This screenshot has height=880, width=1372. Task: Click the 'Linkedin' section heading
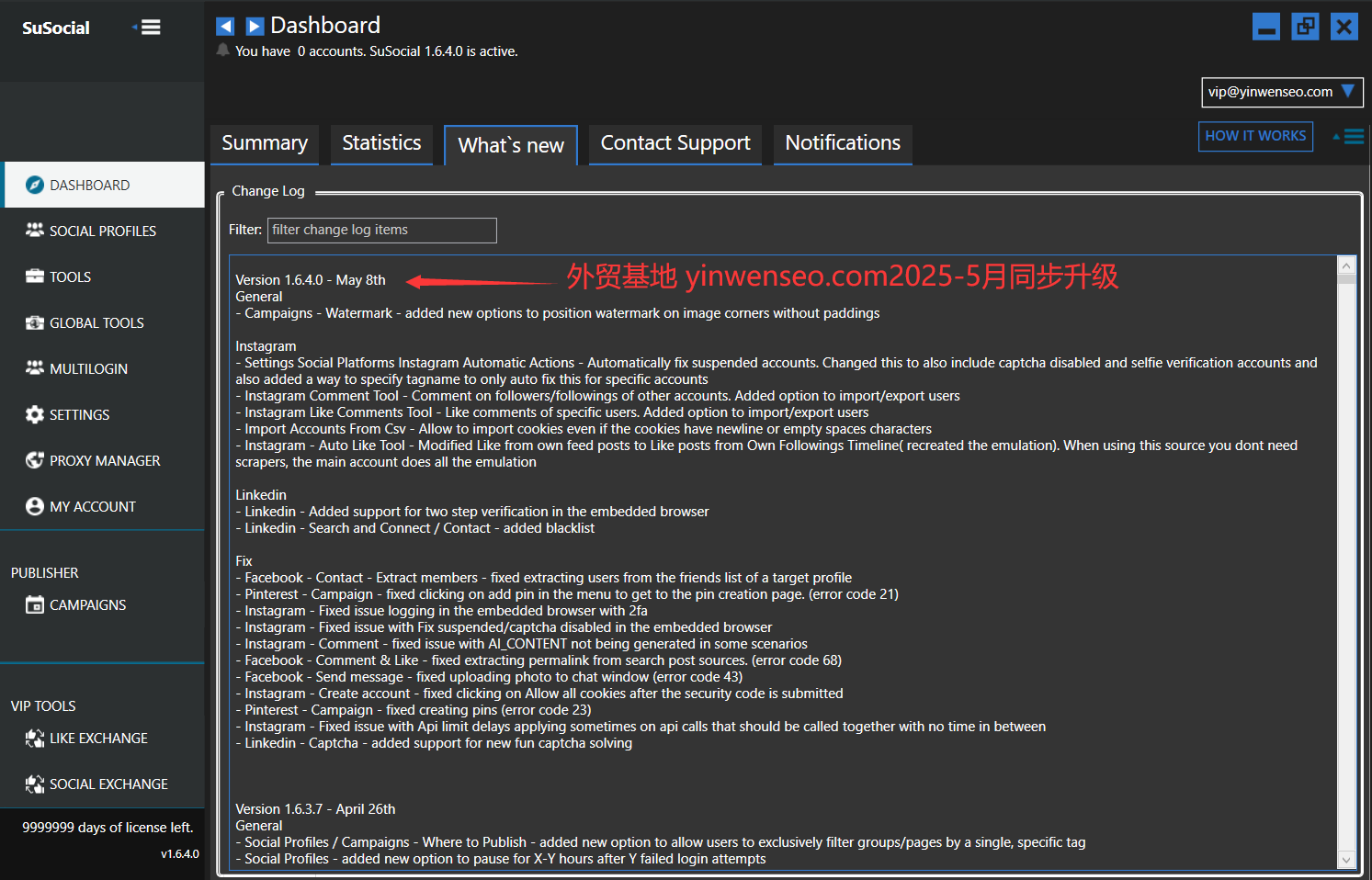pyautogui.click(x=261, y=495)
